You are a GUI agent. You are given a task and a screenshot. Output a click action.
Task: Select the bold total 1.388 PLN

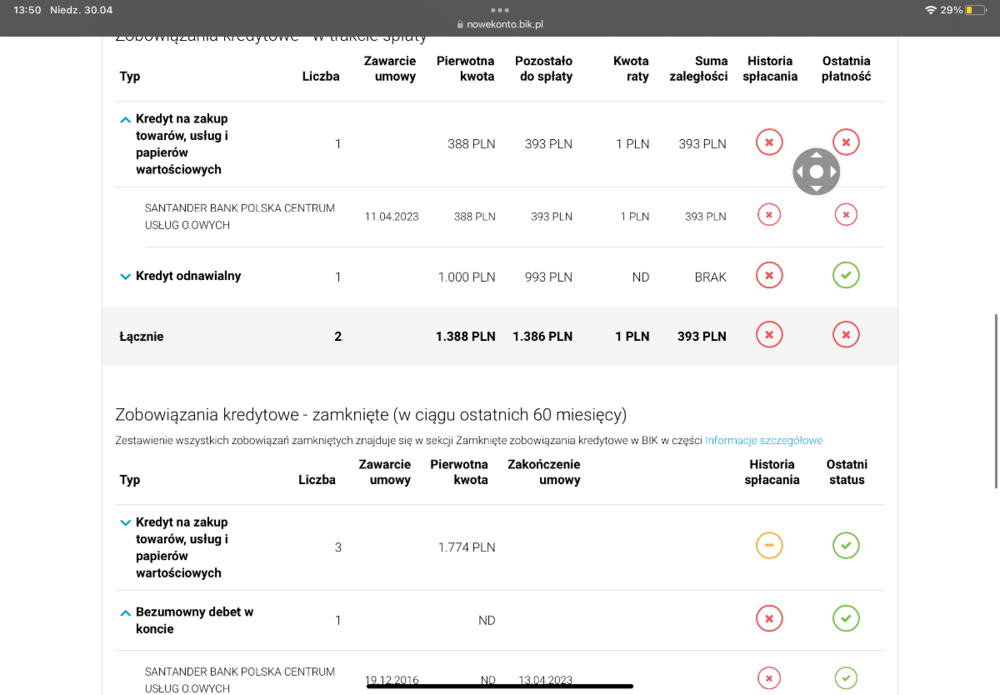466,337
